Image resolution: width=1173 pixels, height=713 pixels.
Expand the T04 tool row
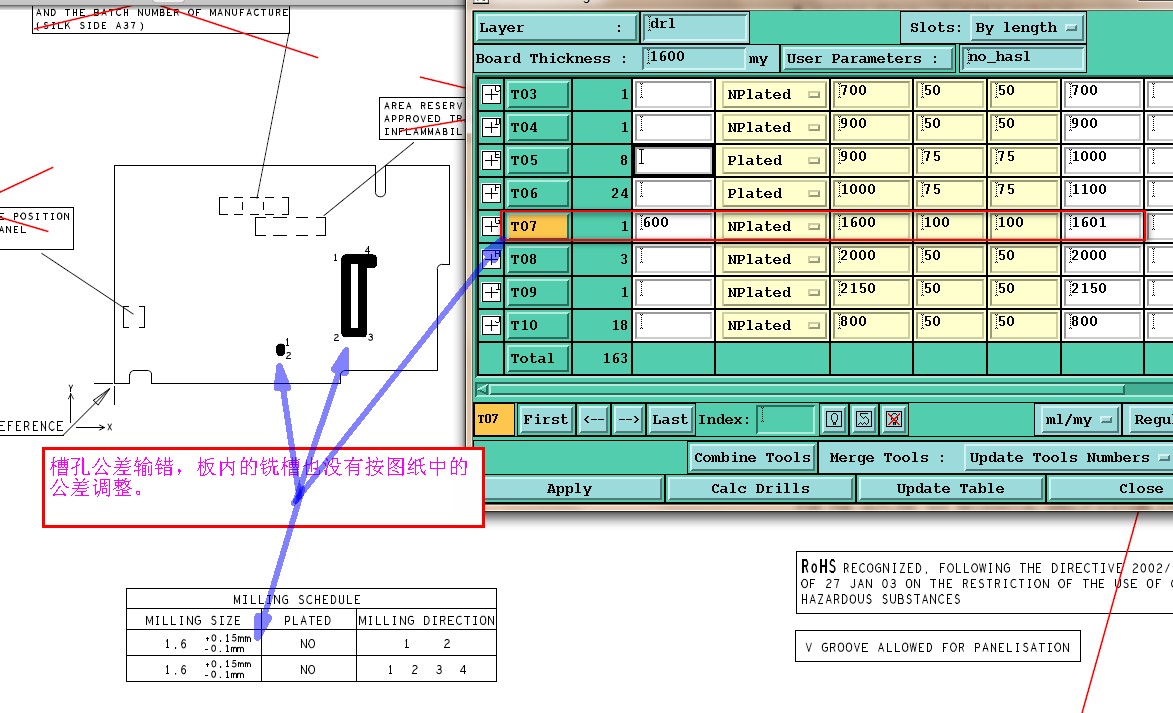pyautogui.click(x=491, y=127)
